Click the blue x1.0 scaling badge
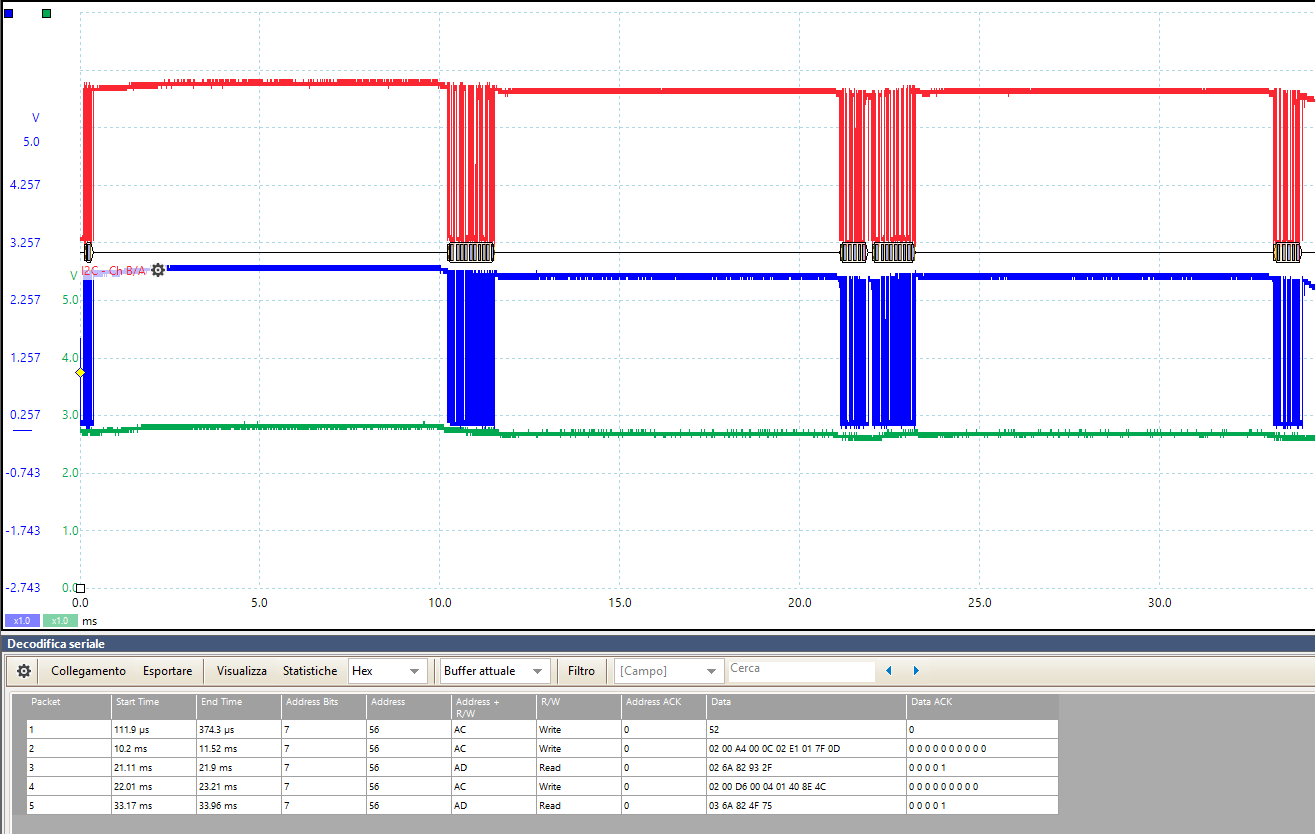Screen dimensions: 1315x834 tap(20, 620)
